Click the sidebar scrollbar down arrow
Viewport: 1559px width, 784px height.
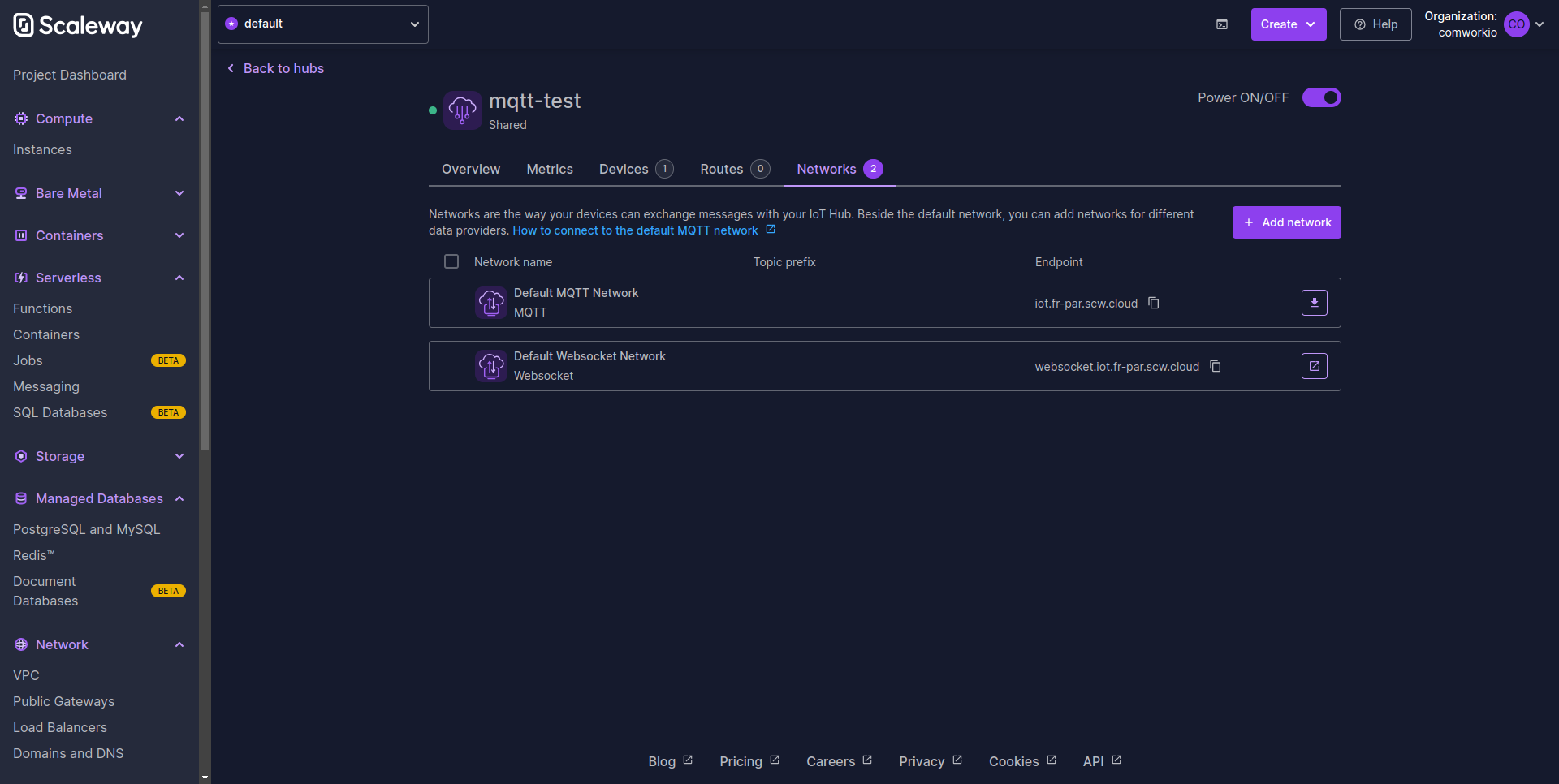(x=205, y=777)
